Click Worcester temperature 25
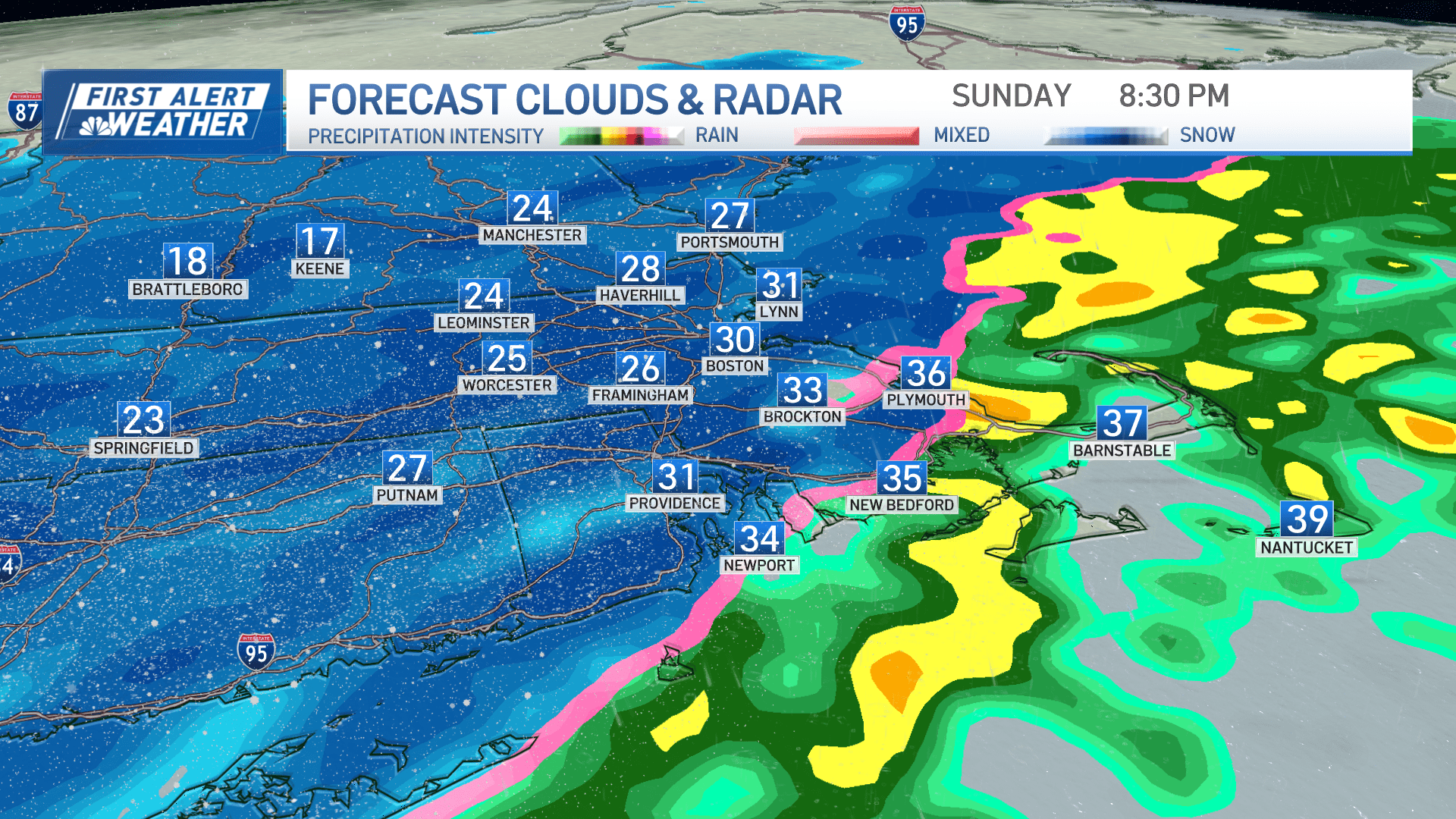1456x819 pixels. point(507,359)
